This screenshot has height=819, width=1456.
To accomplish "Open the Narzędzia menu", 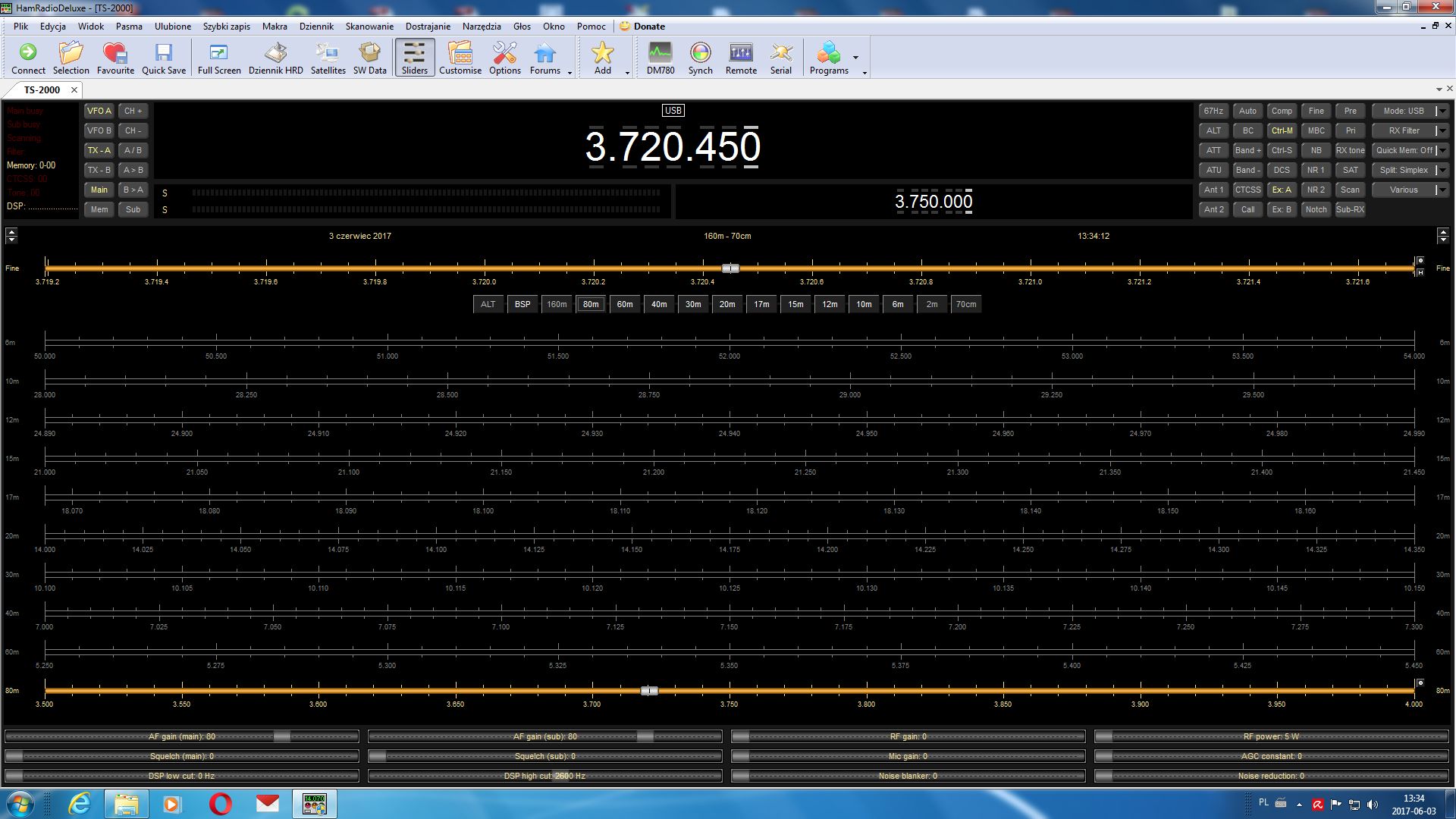I will pyautogui.click(x=482, y=26).
